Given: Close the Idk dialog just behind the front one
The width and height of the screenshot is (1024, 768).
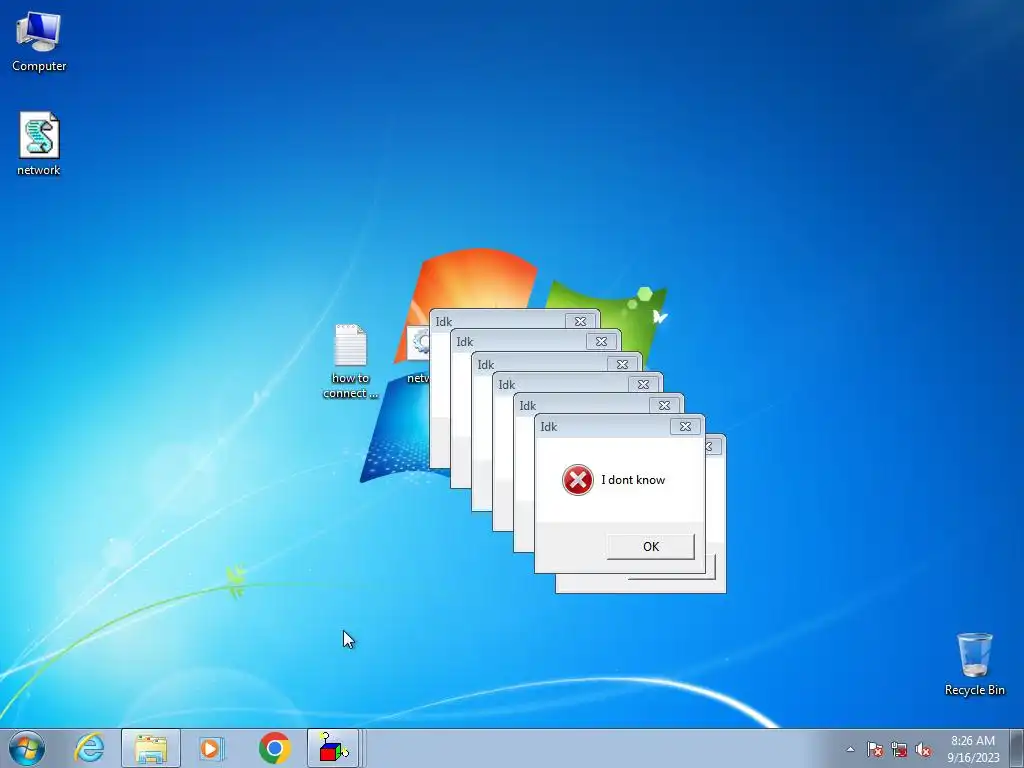Looking at the screenshot, I should tap(664, 406).
